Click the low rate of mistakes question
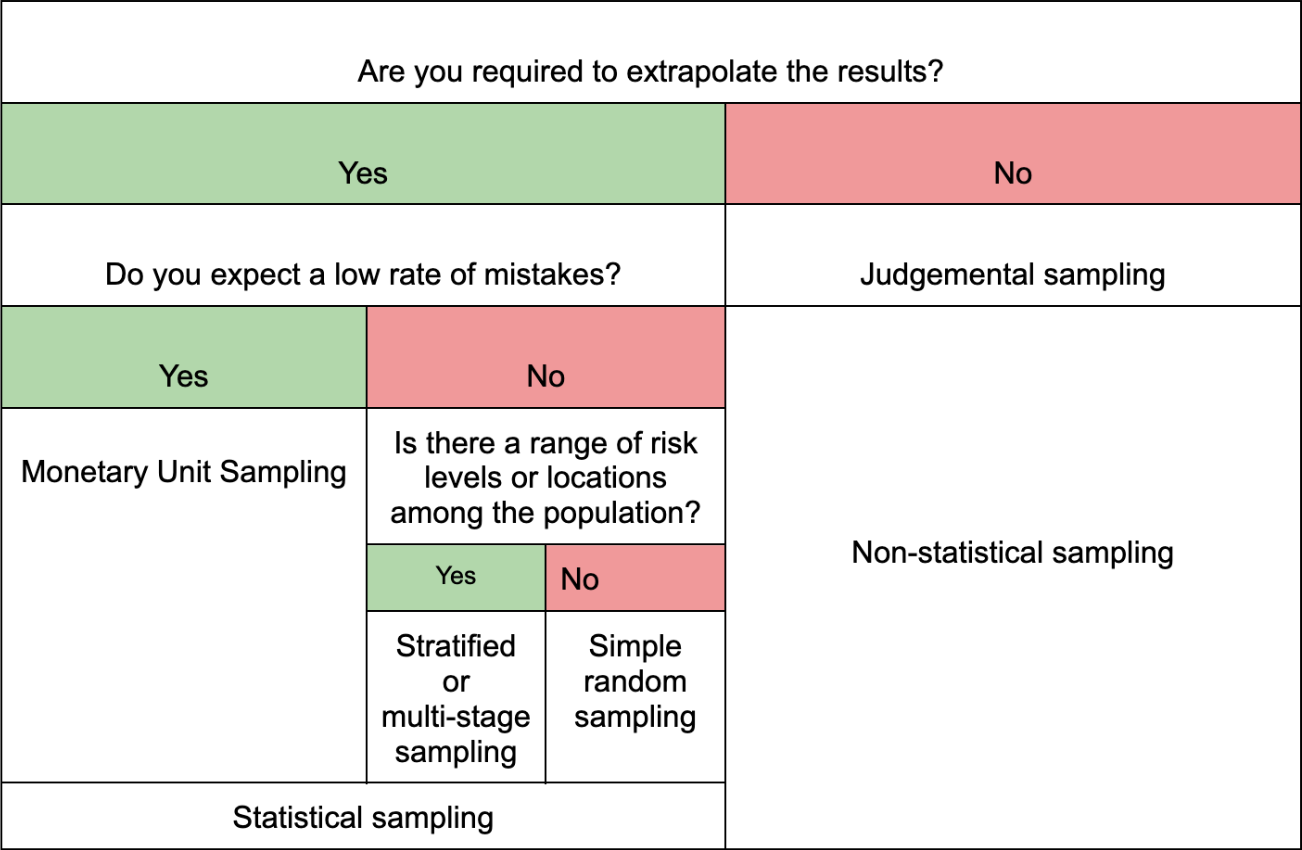This screenshot has width=1302, height=850. [x=363, y=274]
